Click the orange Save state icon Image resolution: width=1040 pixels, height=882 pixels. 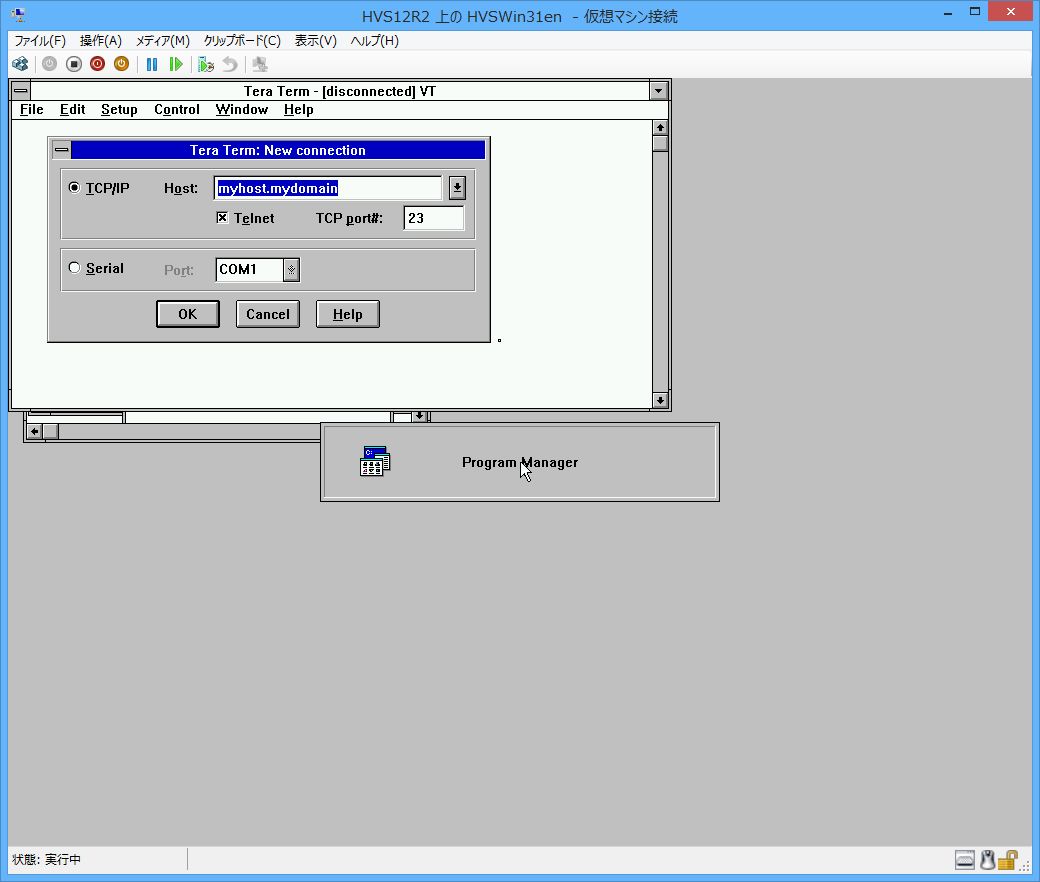pyautogui.click(x=121, y=64)
